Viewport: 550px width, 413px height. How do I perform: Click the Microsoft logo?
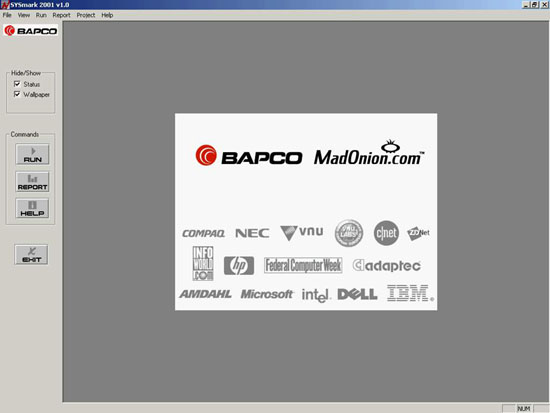pos(267,294)
